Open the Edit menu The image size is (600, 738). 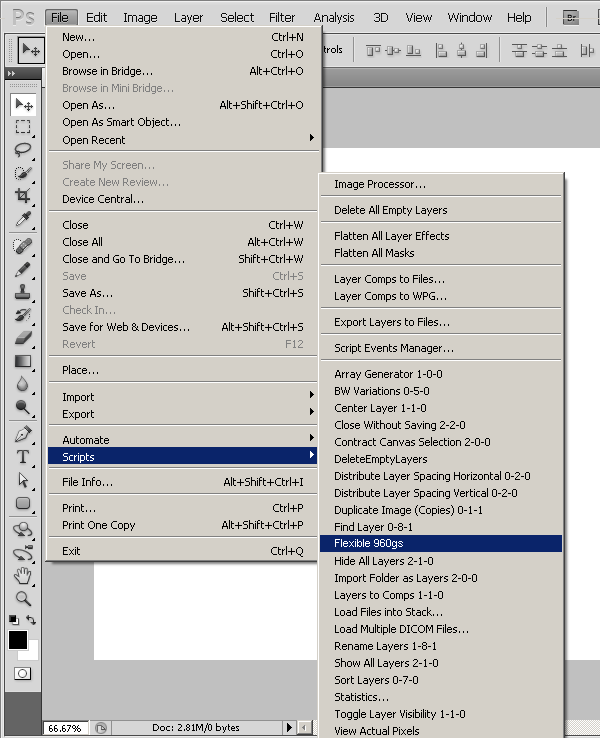coord(96,18)
